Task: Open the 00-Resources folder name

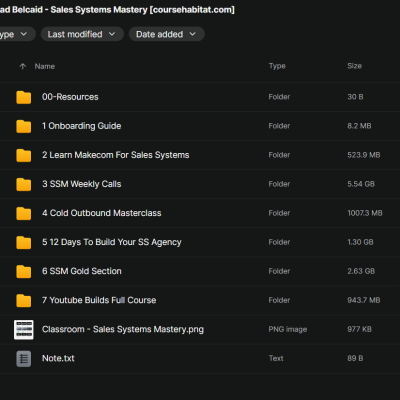Action: pos(70,97)
